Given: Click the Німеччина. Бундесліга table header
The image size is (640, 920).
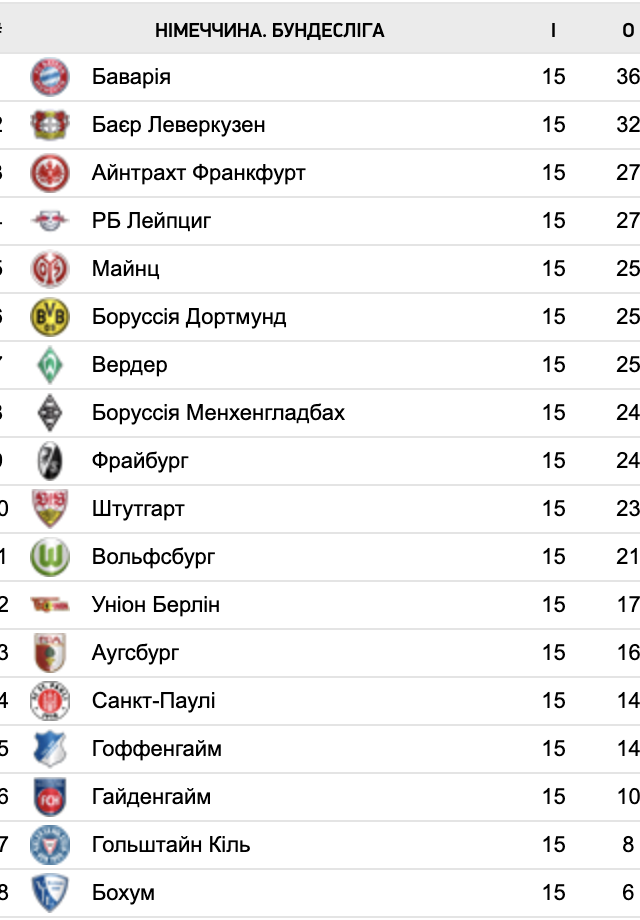Looking at the screenshot, I should coord(270,31).
